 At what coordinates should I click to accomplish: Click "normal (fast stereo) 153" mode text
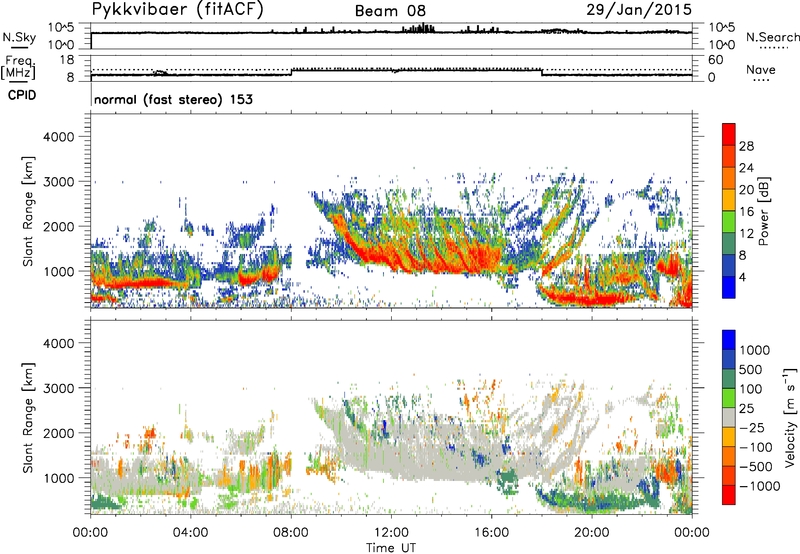173,99
